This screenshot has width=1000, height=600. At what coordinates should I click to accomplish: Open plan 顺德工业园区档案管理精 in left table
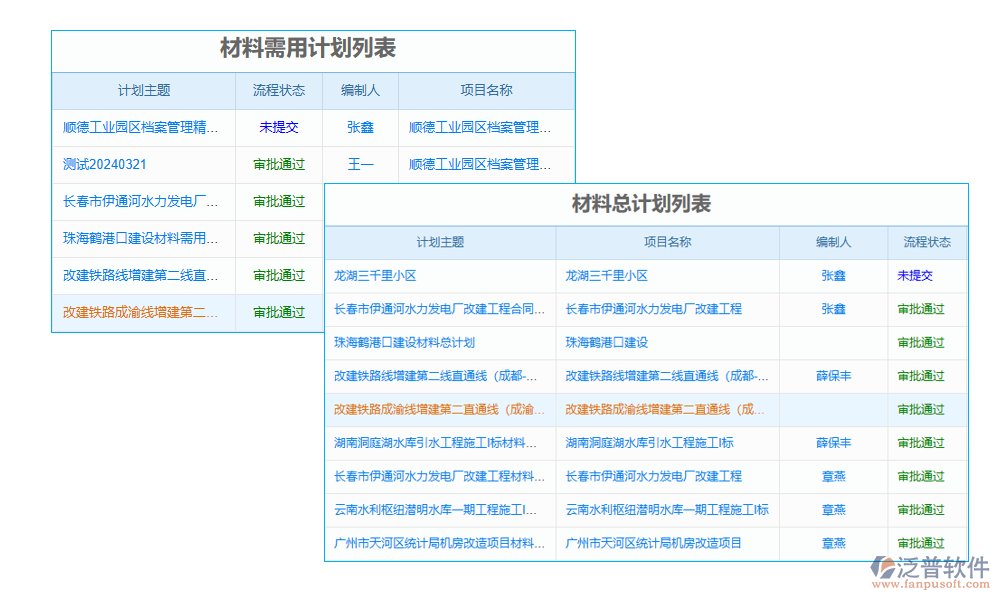[139, 128]
